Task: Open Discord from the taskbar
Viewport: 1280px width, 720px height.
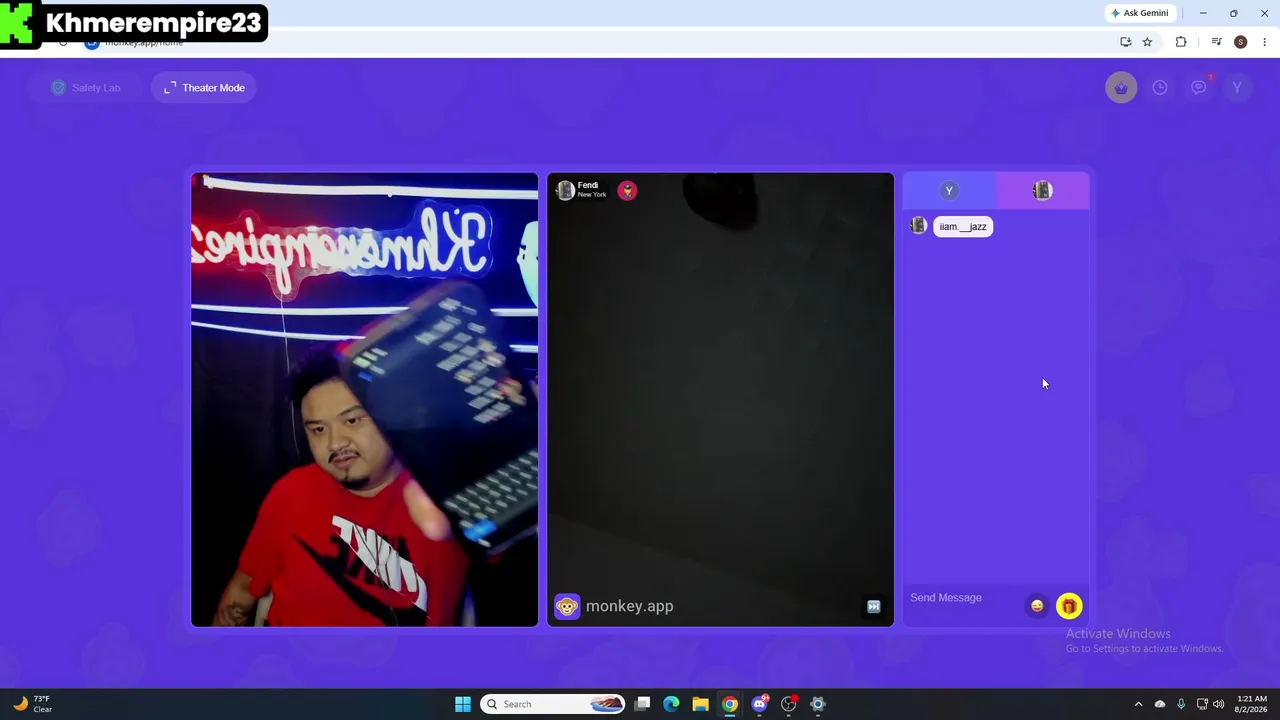Action: [x=759, y=704]
